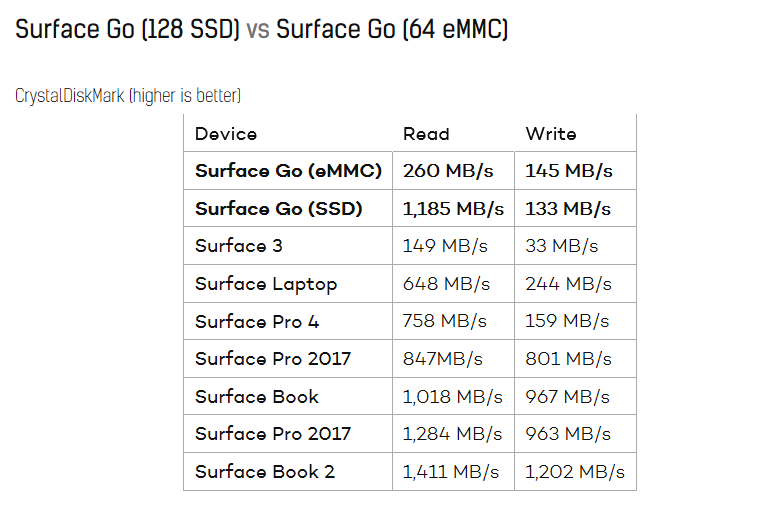The image size is (757, 511).
Task: Click the CrystalDiskMark caption above the table
Action: click(x=128, y=96)
